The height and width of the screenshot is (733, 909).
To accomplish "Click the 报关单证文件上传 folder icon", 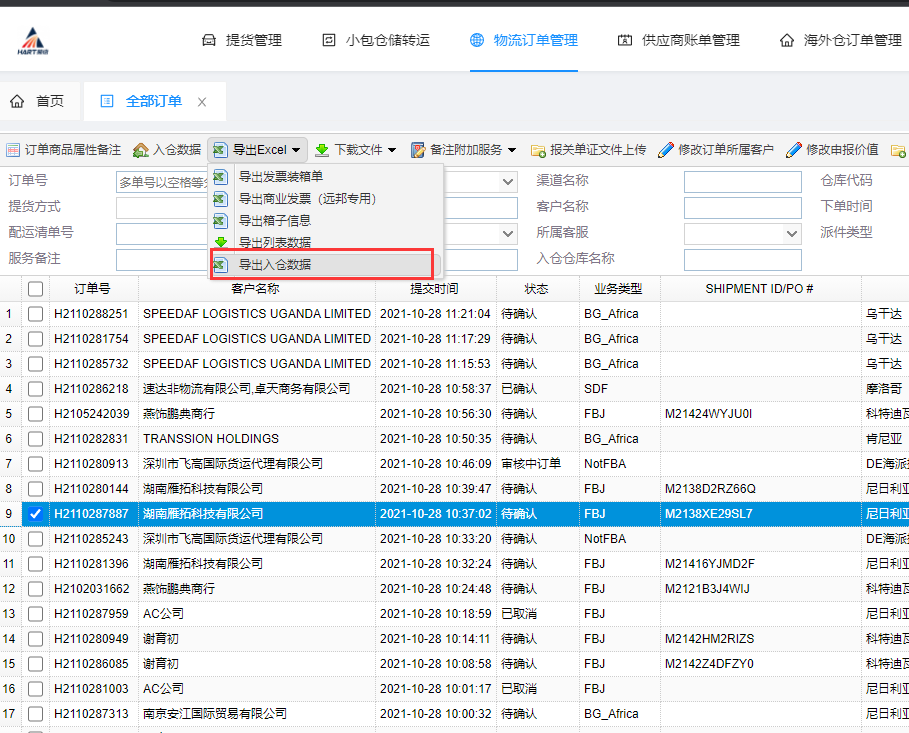I will 538,150.
